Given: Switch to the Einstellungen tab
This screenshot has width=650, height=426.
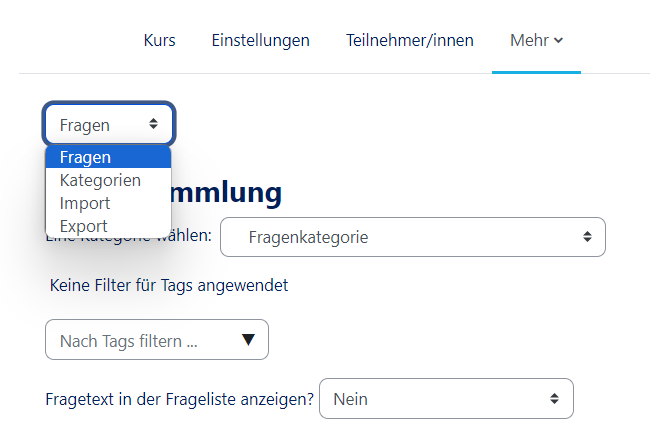Looking at the screenshot, I should pos(260,41).
